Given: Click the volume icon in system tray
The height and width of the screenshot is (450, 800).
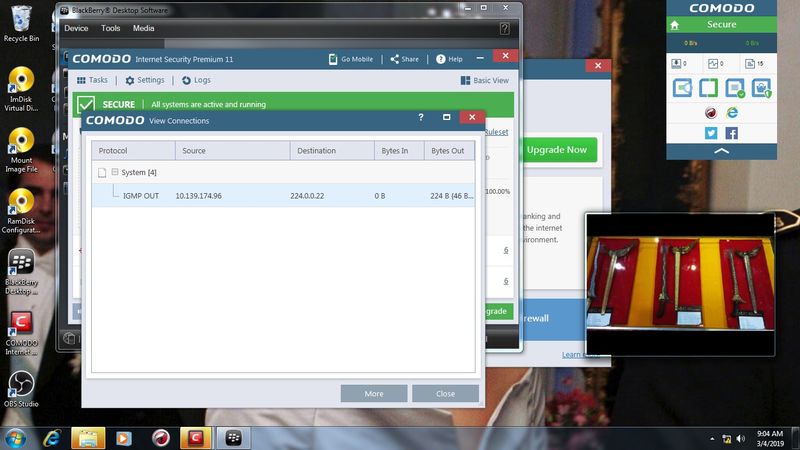Looking at the screenshot, I should 741,439.
